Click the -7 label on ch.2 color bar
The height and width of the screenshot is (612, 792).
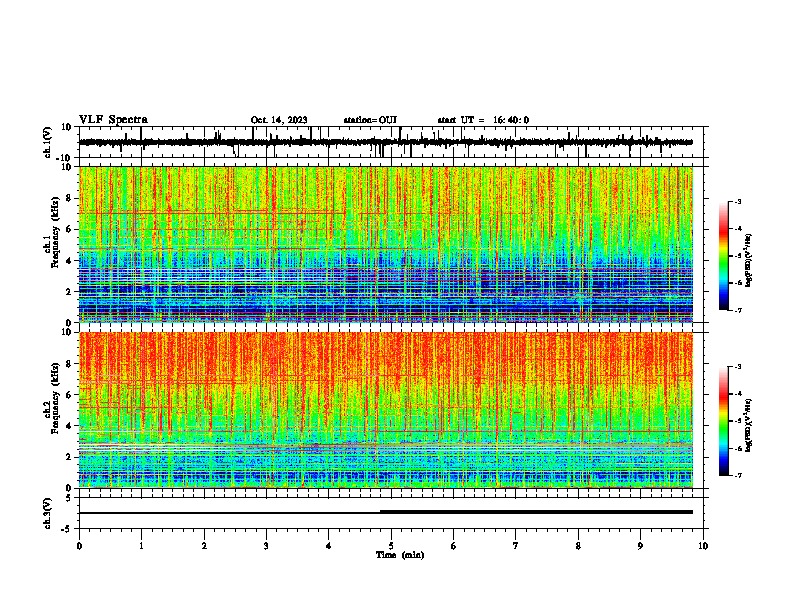point(737,475)
